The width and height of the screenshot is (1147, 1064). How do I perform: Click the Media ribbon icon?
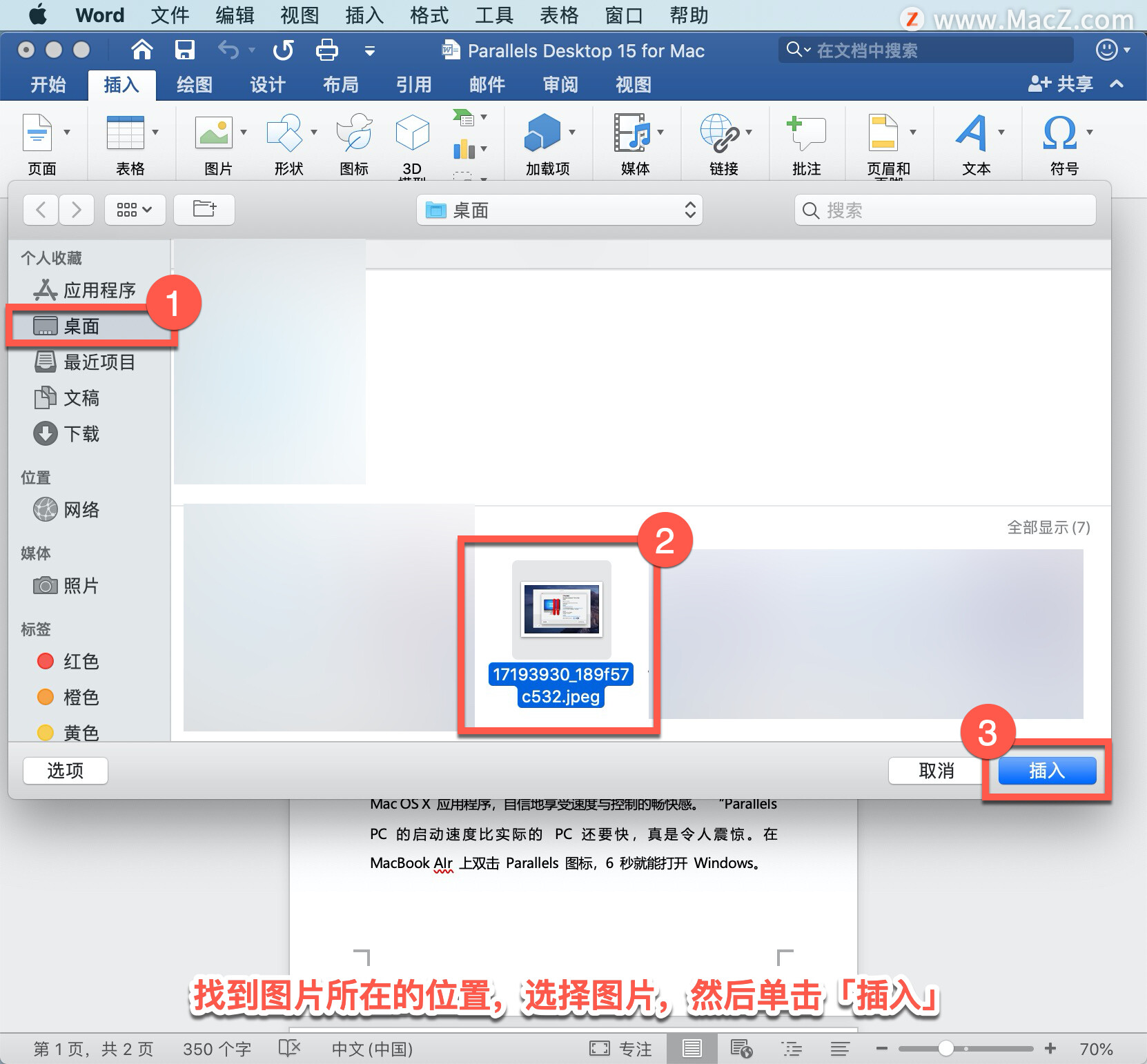pos(632,132)
